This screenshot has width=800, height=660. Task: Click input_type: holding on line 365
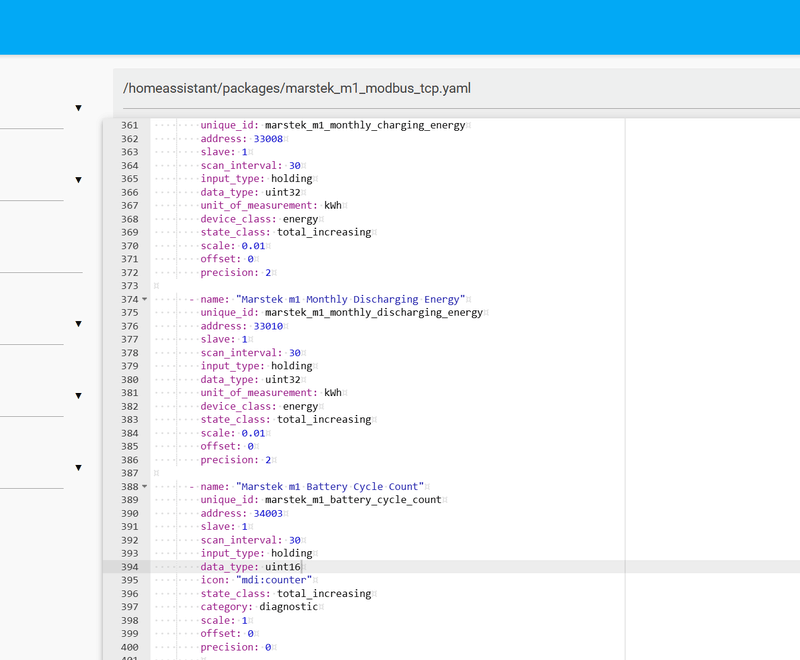click(256, 179)
